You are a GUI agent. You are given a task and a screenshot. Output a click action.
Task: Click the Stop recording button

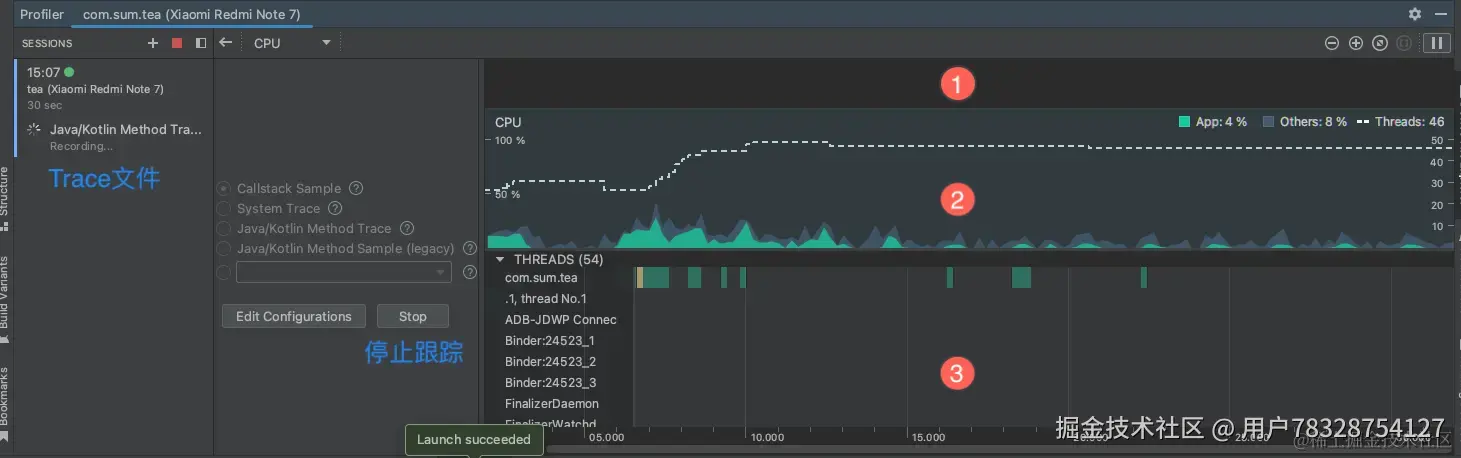[413, 316]
